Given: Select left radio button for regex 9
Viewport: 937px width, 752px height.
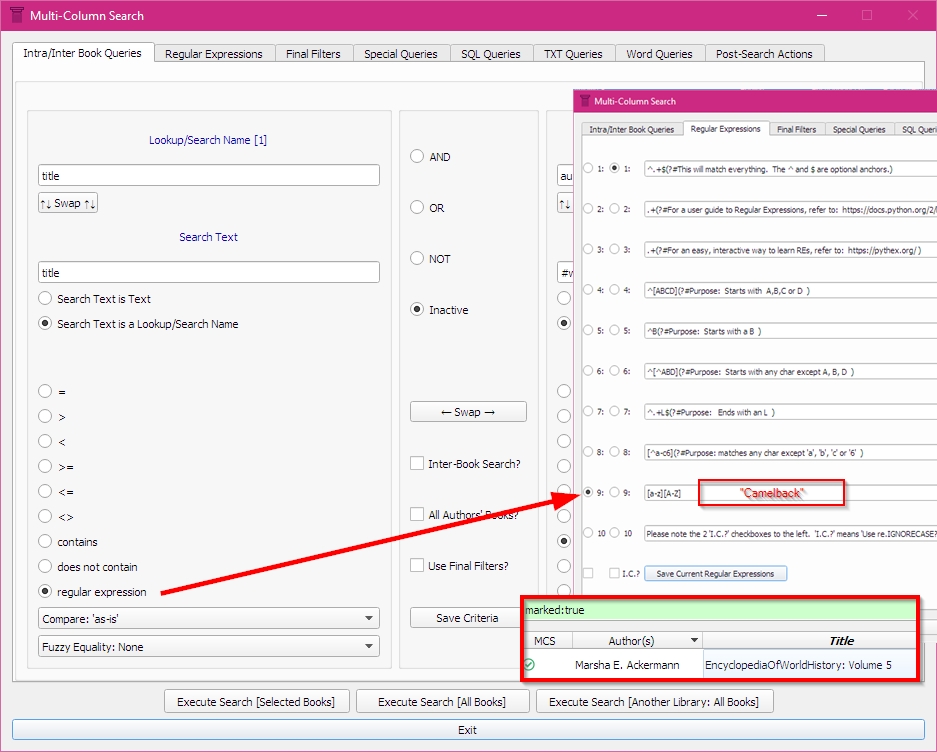Looking at the screenshot, I should click(x=588, y=493).
